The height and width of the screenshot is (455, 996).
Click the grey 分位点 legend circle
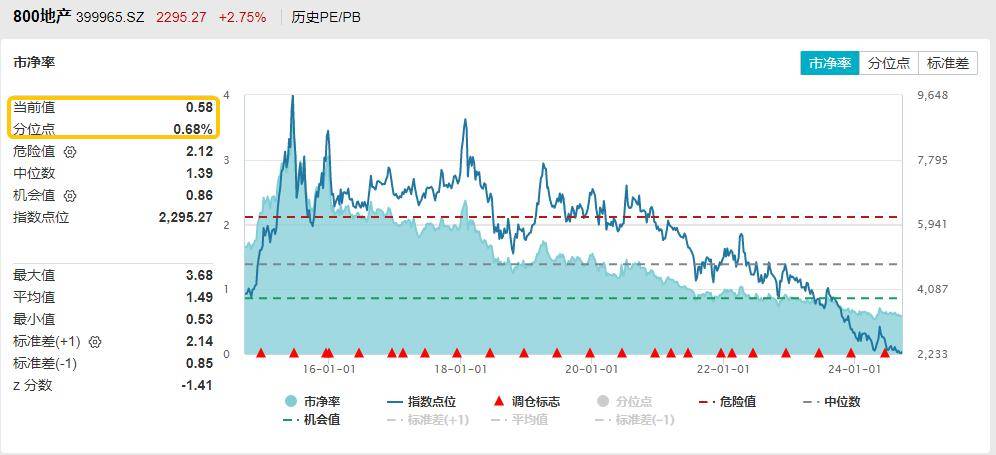(602, 402)
